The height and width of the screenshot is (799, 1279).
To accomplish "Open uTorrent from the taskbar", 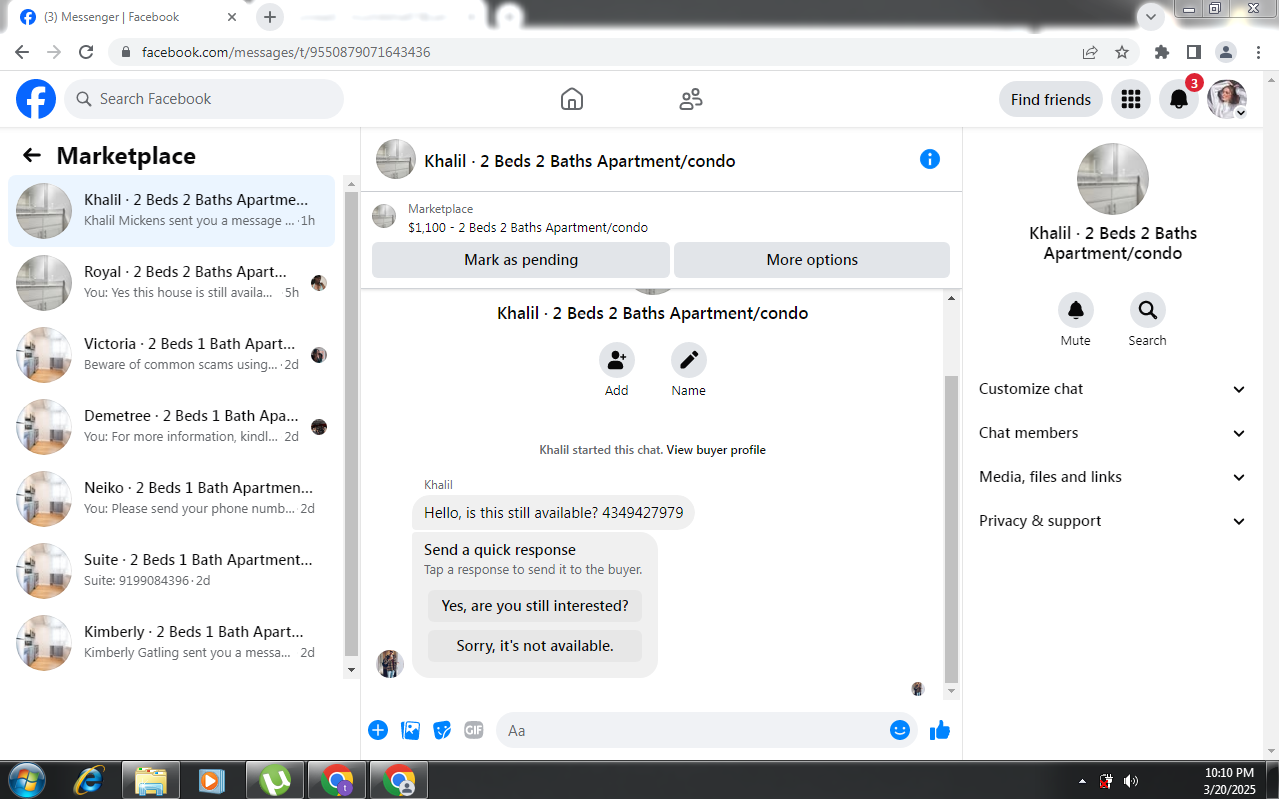I will pyautogui.click(x=275, y=779).
